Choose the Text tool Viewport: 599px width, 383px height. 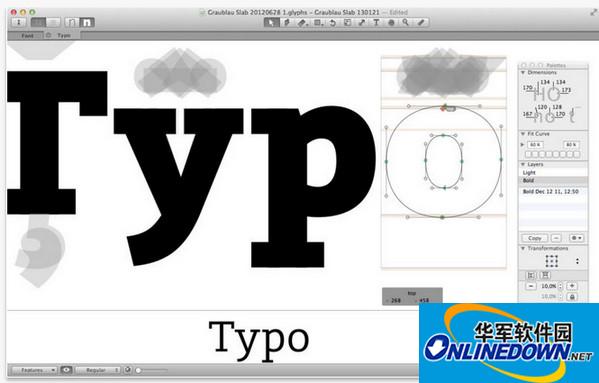pos(376,23)
